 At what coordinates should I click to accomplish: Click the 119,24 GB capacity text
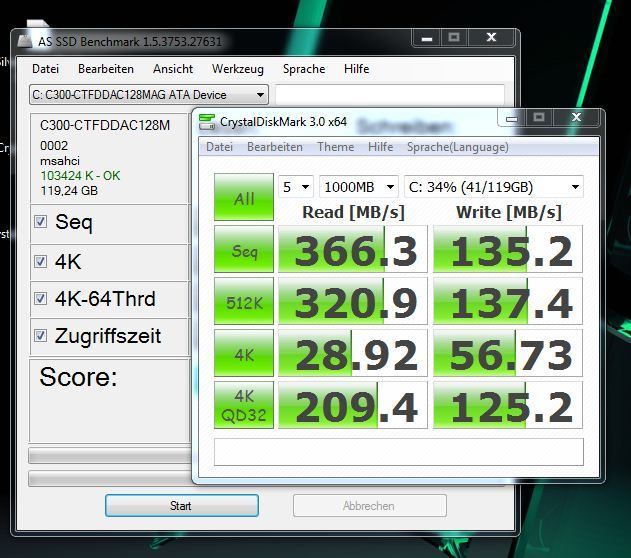[69, 191]
